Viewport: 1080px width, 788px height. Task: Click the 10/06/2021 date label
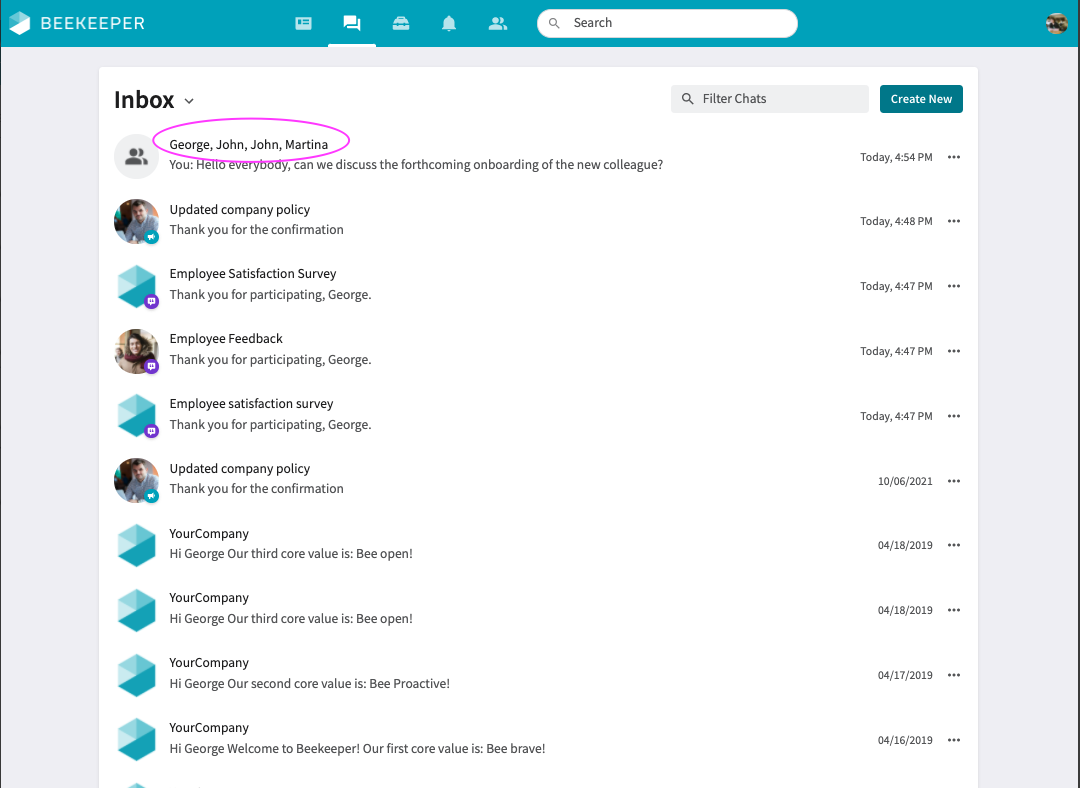click(905, 481)
